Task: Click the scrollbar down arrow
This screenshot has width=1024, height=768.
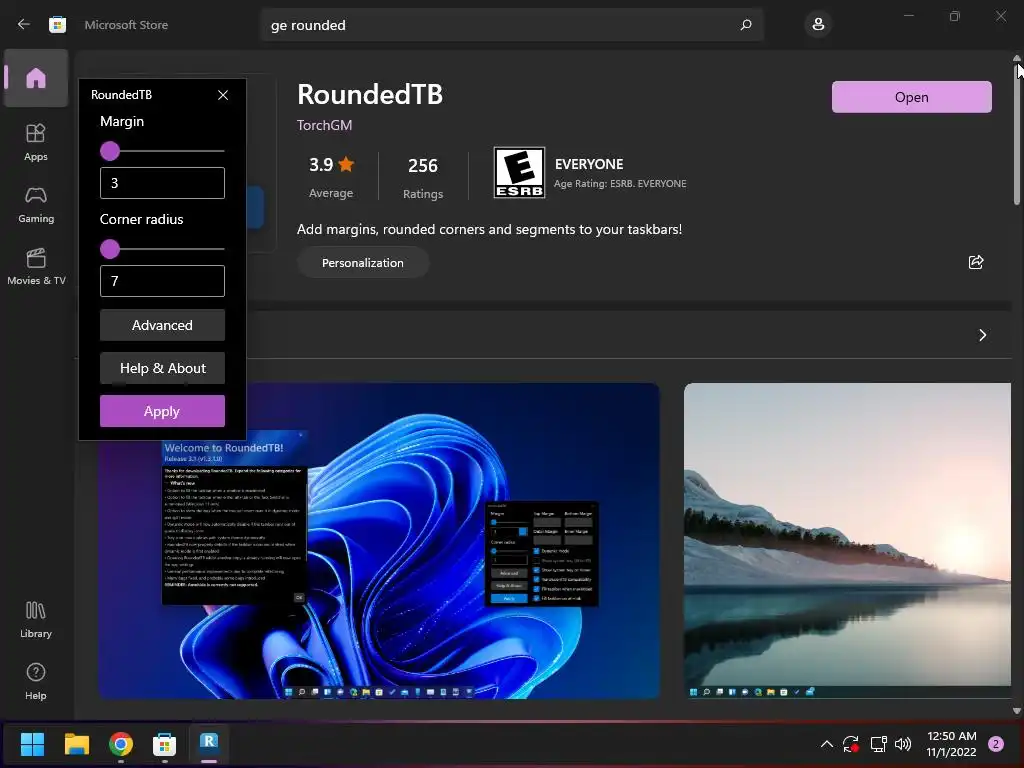Action: point(1017,711)
